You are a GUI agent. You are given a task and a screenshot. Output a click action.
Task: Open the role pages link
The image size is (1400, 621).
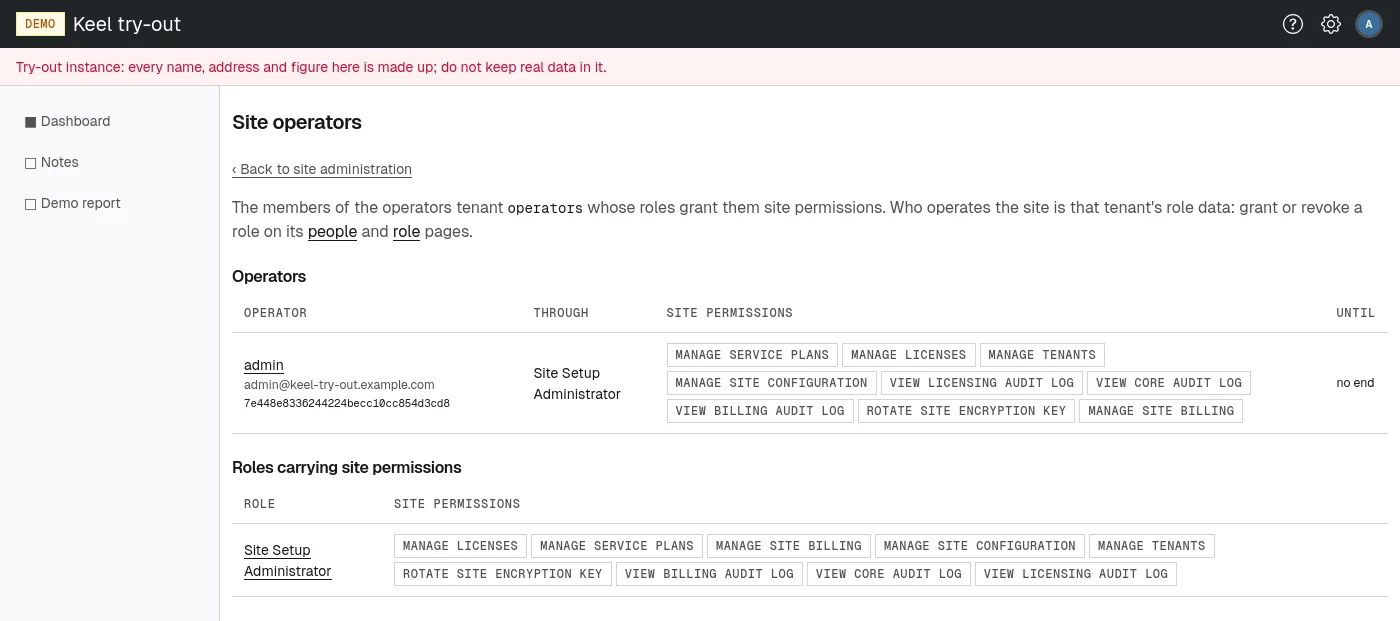click(406, 231)
